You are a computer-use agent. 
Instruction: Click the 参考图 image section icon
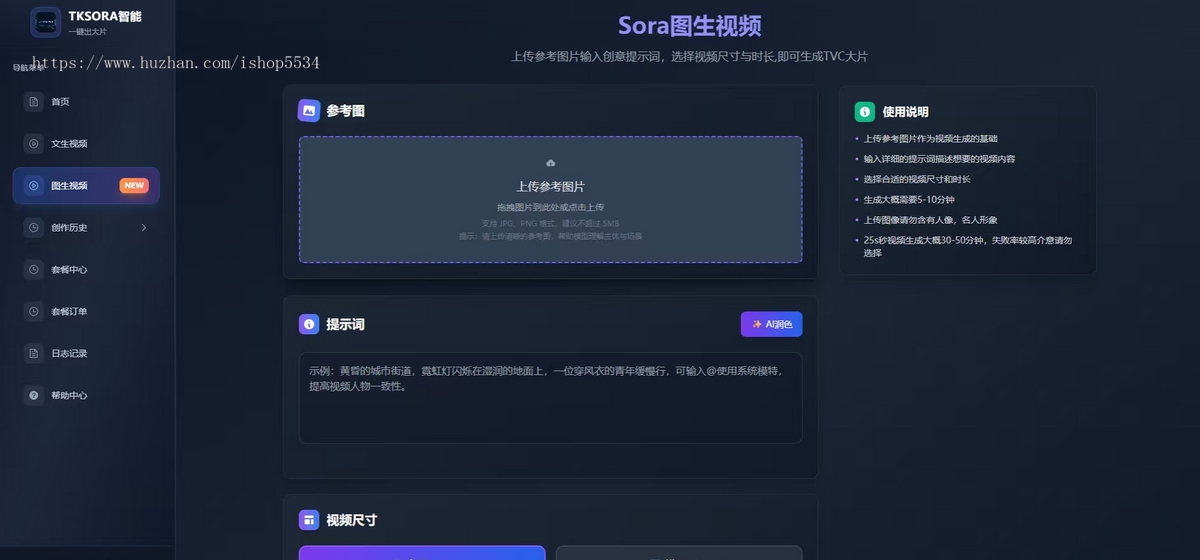tap(309, 111)
